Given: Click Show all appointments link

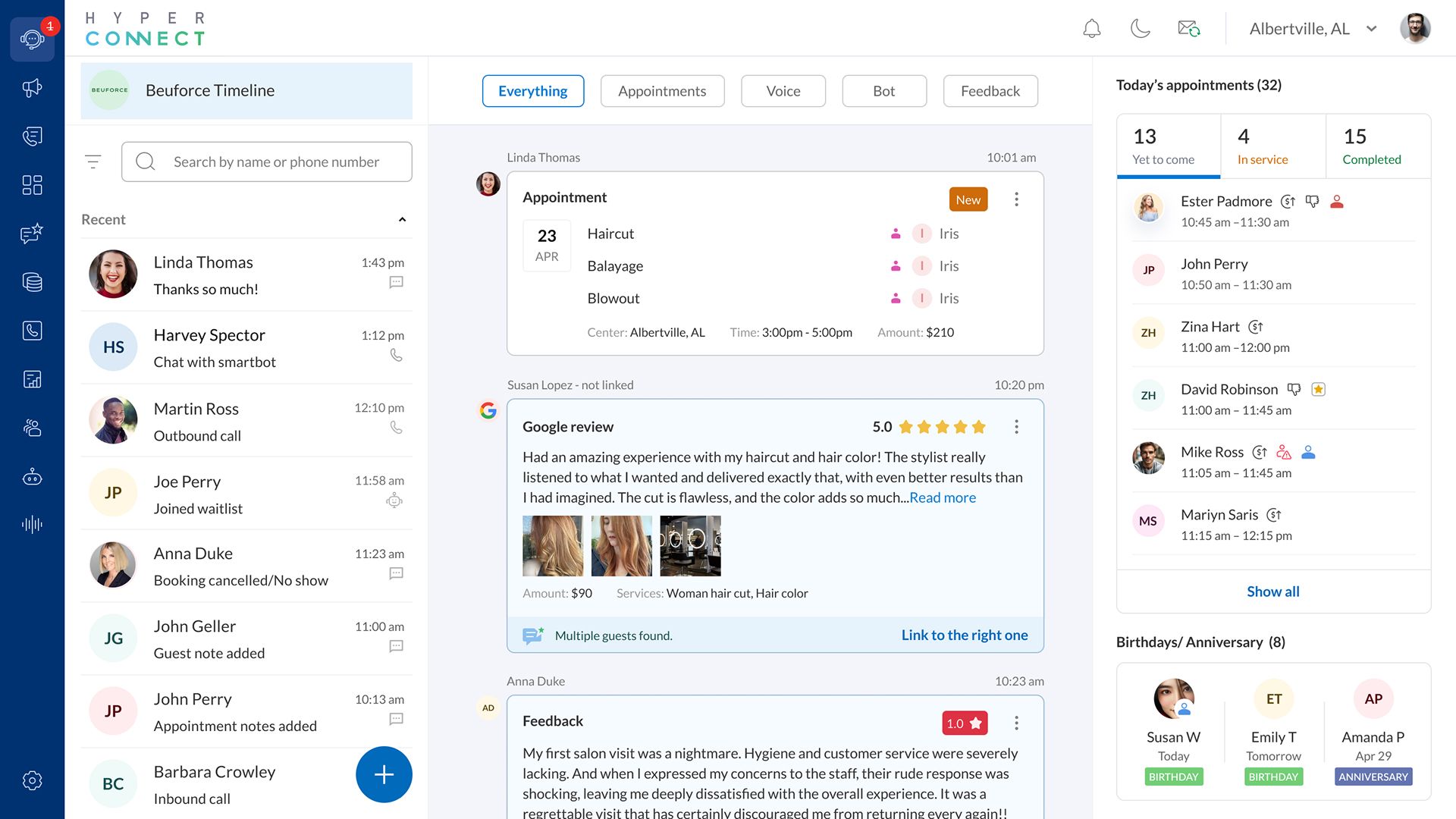Looking at the screenshot, I should pyautogui.click(x=1272, y=591).
